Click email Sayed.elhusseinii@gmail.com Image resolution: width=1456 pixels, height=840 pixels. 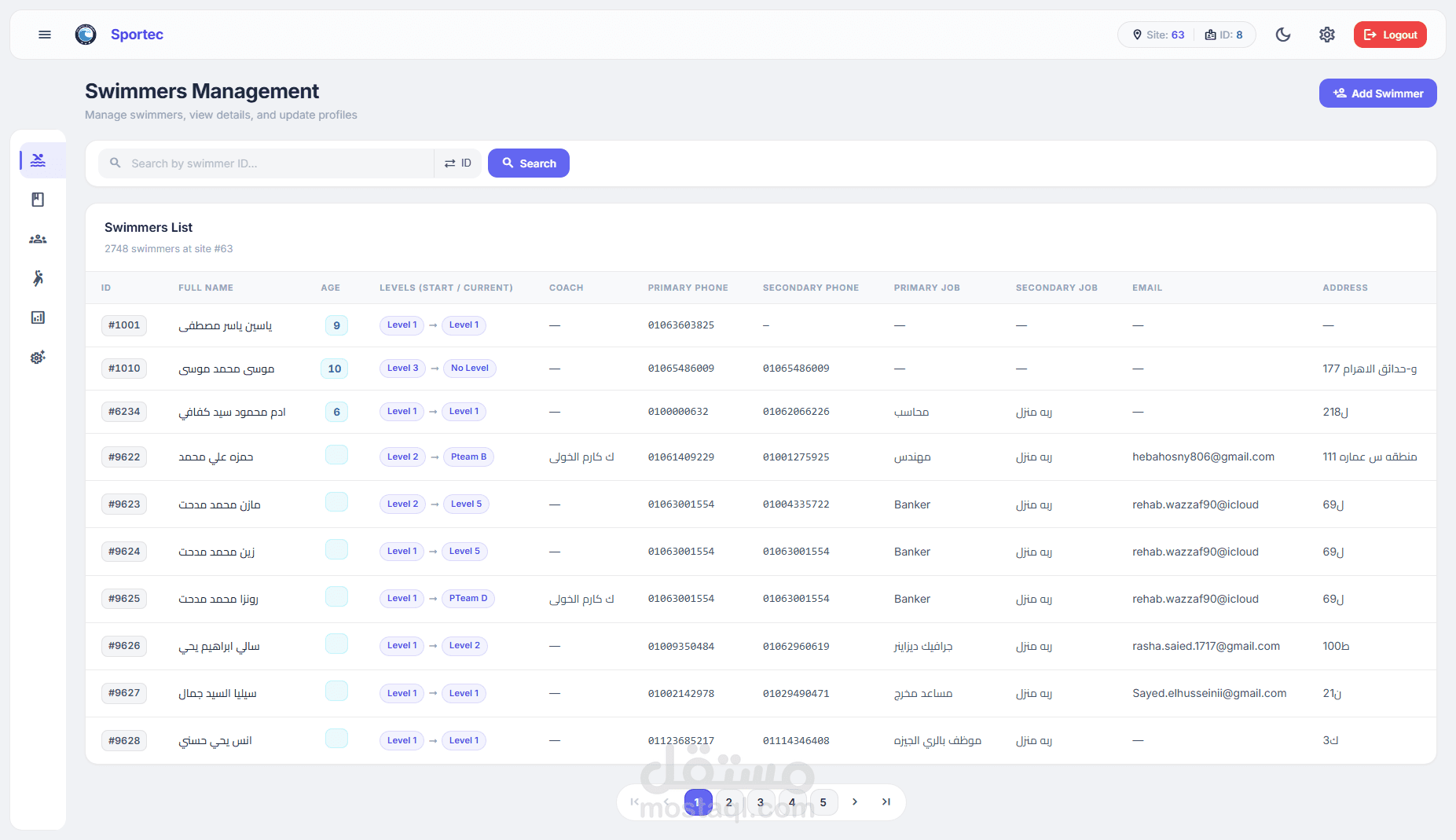(x=1209, y=693)
